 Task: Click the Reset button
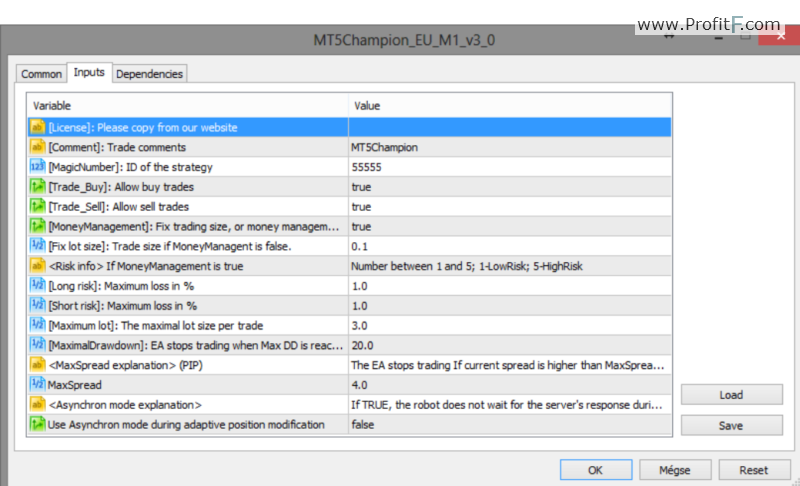[754, 470]
